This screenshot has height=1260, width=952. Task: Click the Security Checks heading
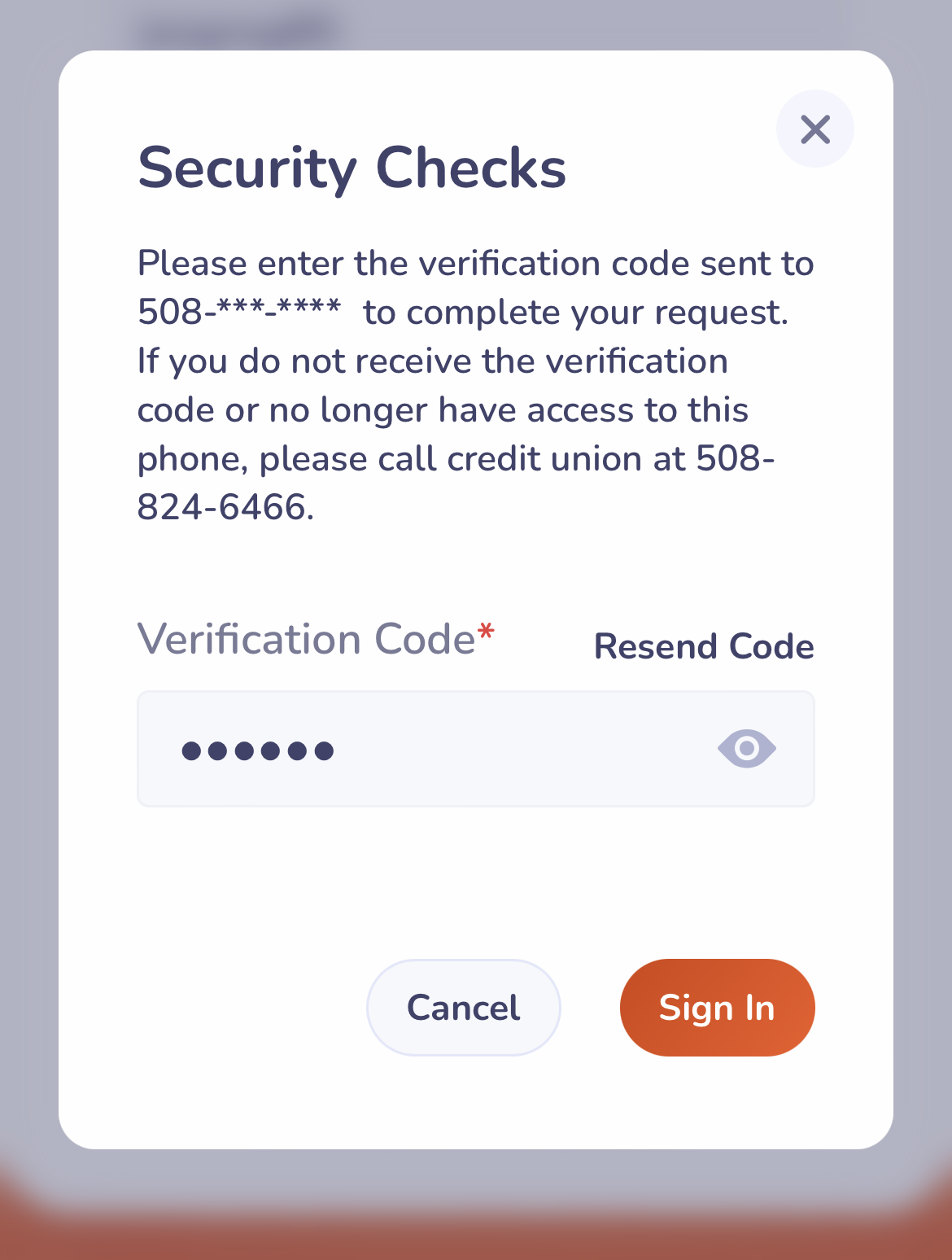point(352,168)
